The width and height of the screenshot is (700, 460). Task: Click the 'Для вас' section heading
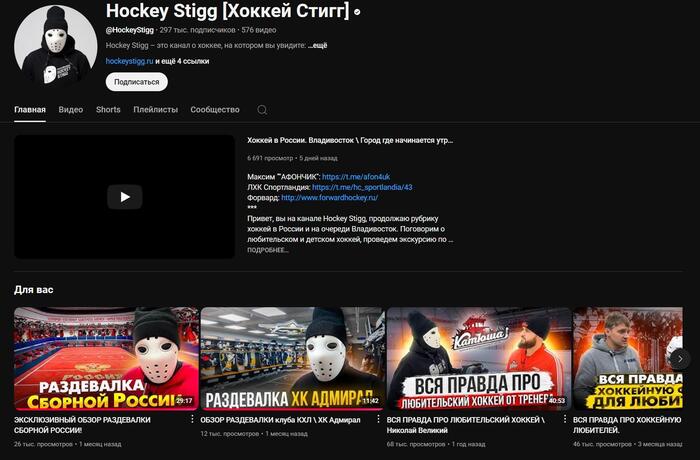[x=33, y=290]
